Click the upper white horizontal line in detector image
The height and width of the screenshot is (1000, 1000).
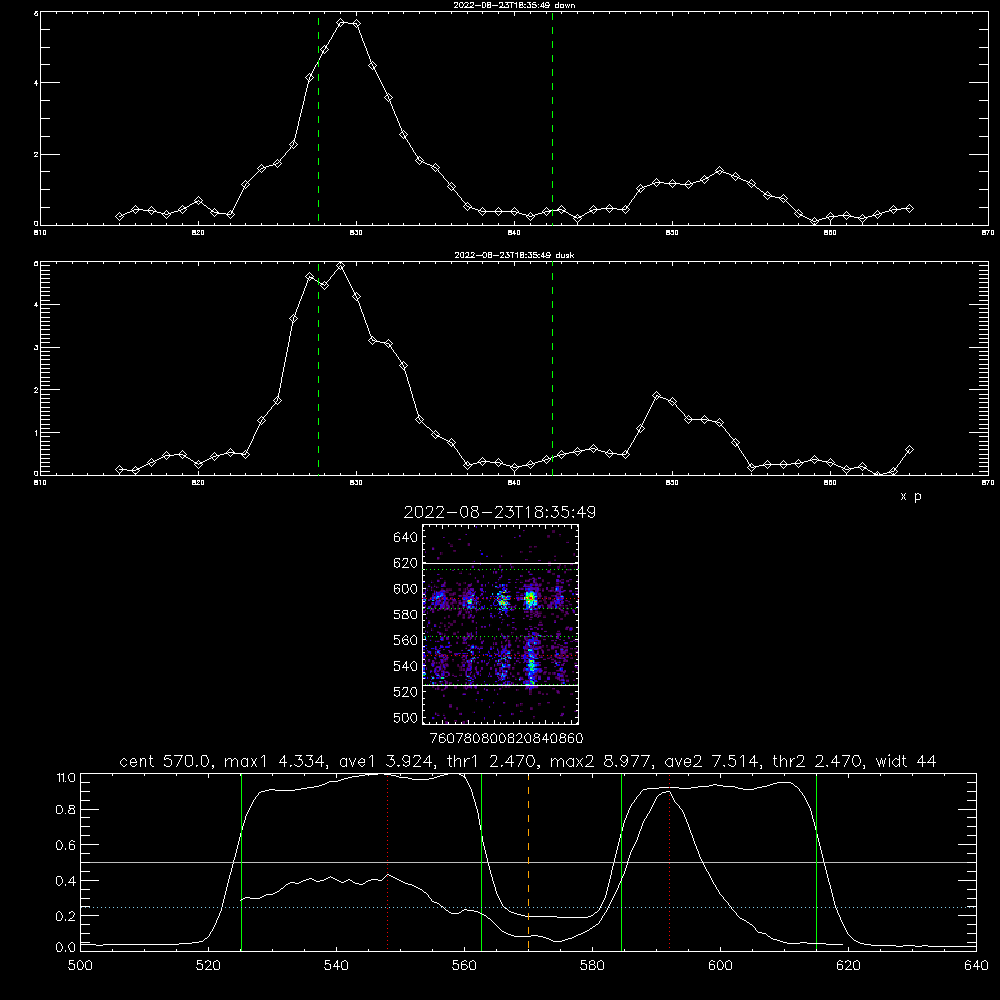coord(500,563)
